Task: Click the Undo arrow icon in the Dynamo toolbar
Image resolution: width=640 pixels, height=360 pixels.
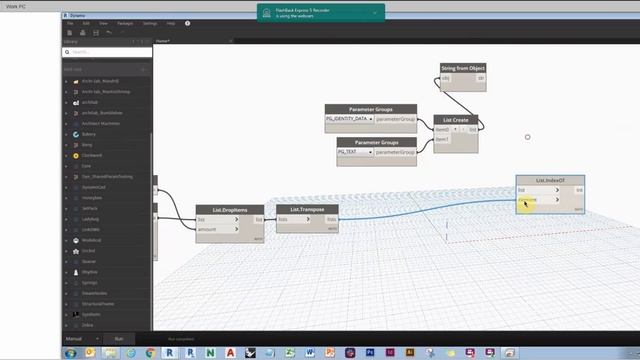Action: click(x=109, y=33)
